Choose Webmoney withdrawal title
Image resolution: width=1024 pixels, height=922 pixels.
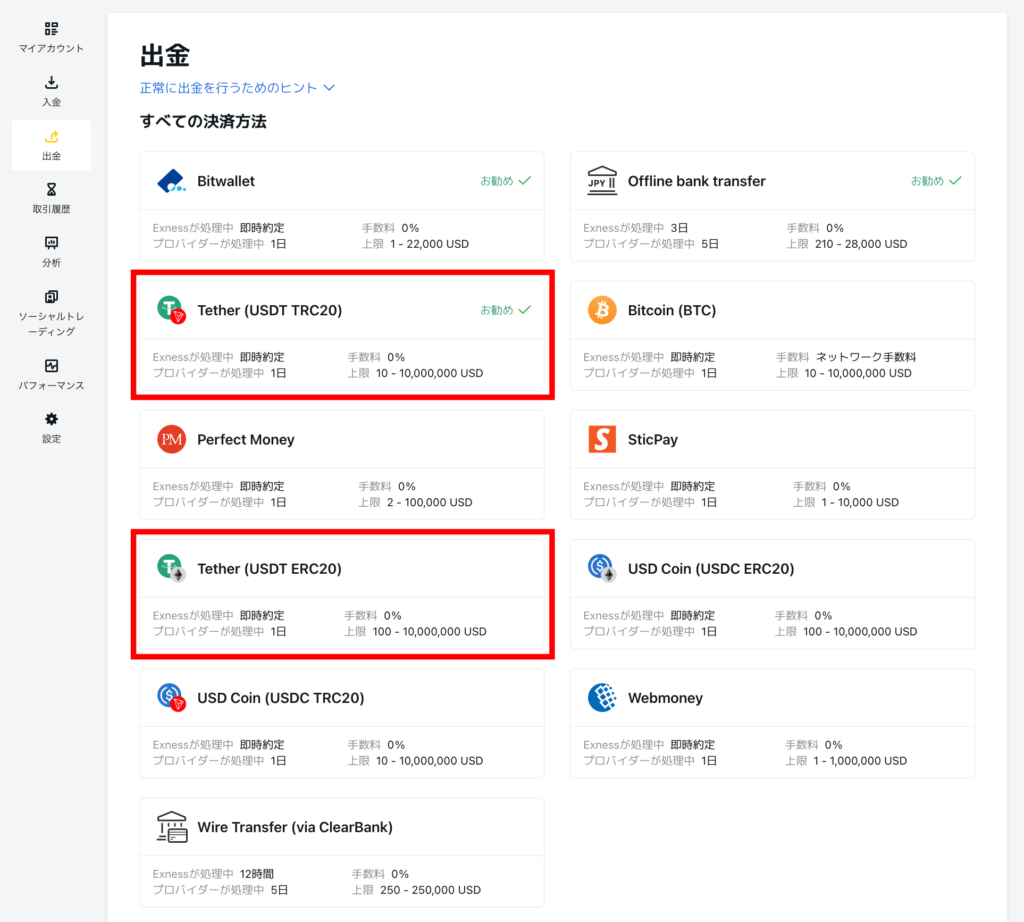665,698
